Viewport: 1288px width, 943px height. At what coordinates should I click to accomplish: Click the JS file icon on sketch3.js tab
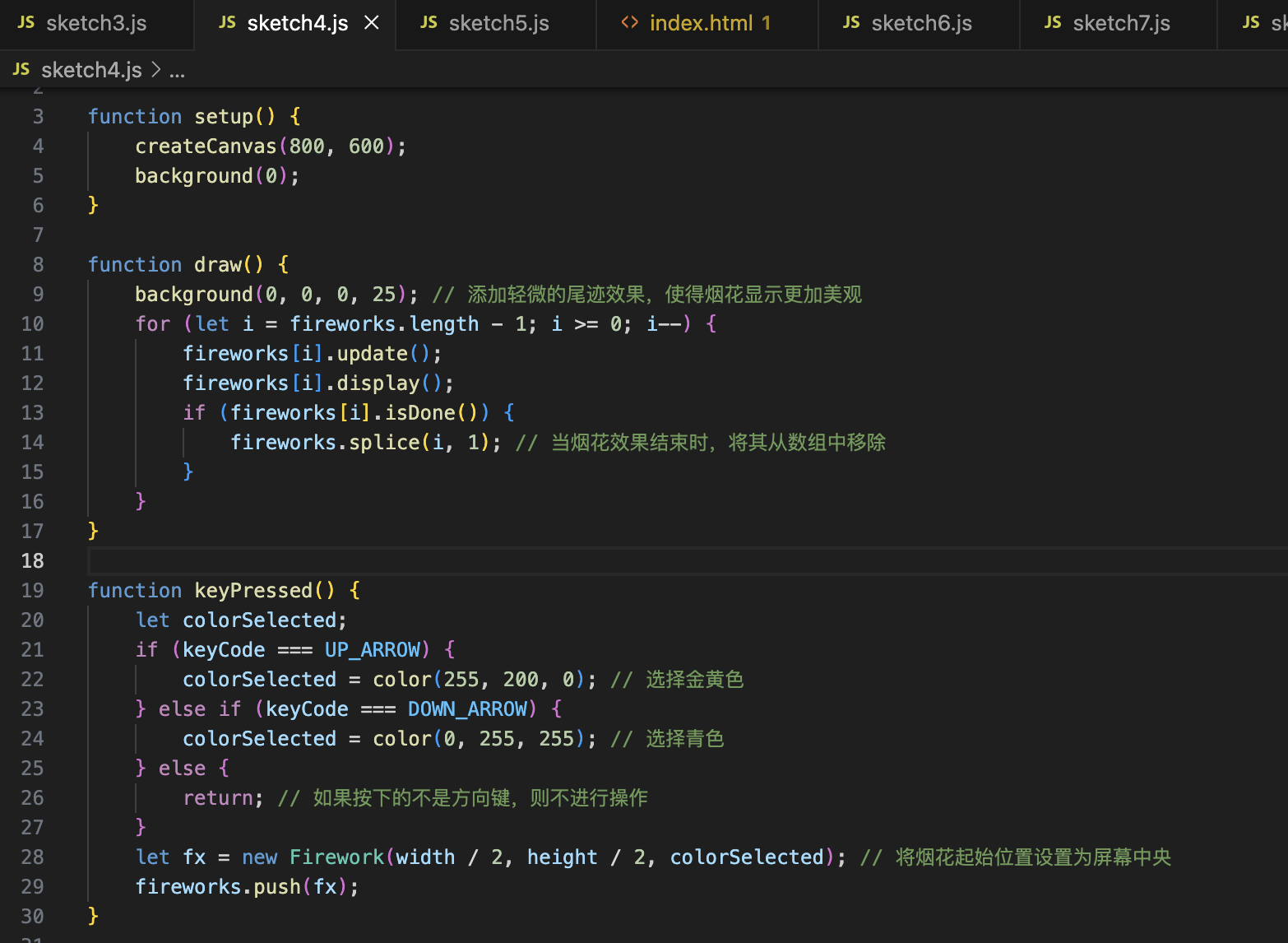[x=25, y=22]
